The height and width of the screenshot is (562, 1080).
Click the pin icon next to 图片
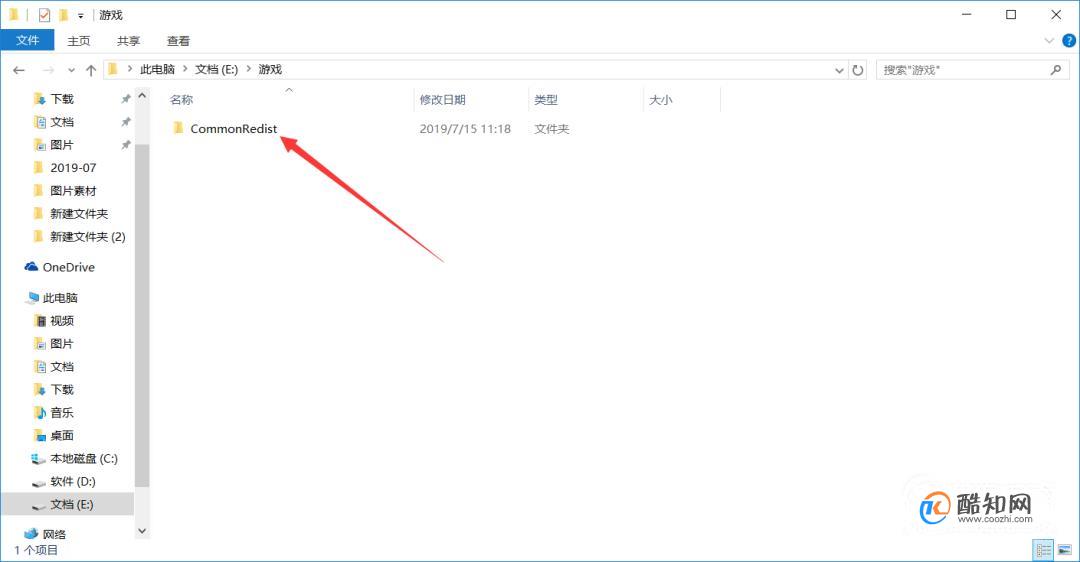point(125,145)
